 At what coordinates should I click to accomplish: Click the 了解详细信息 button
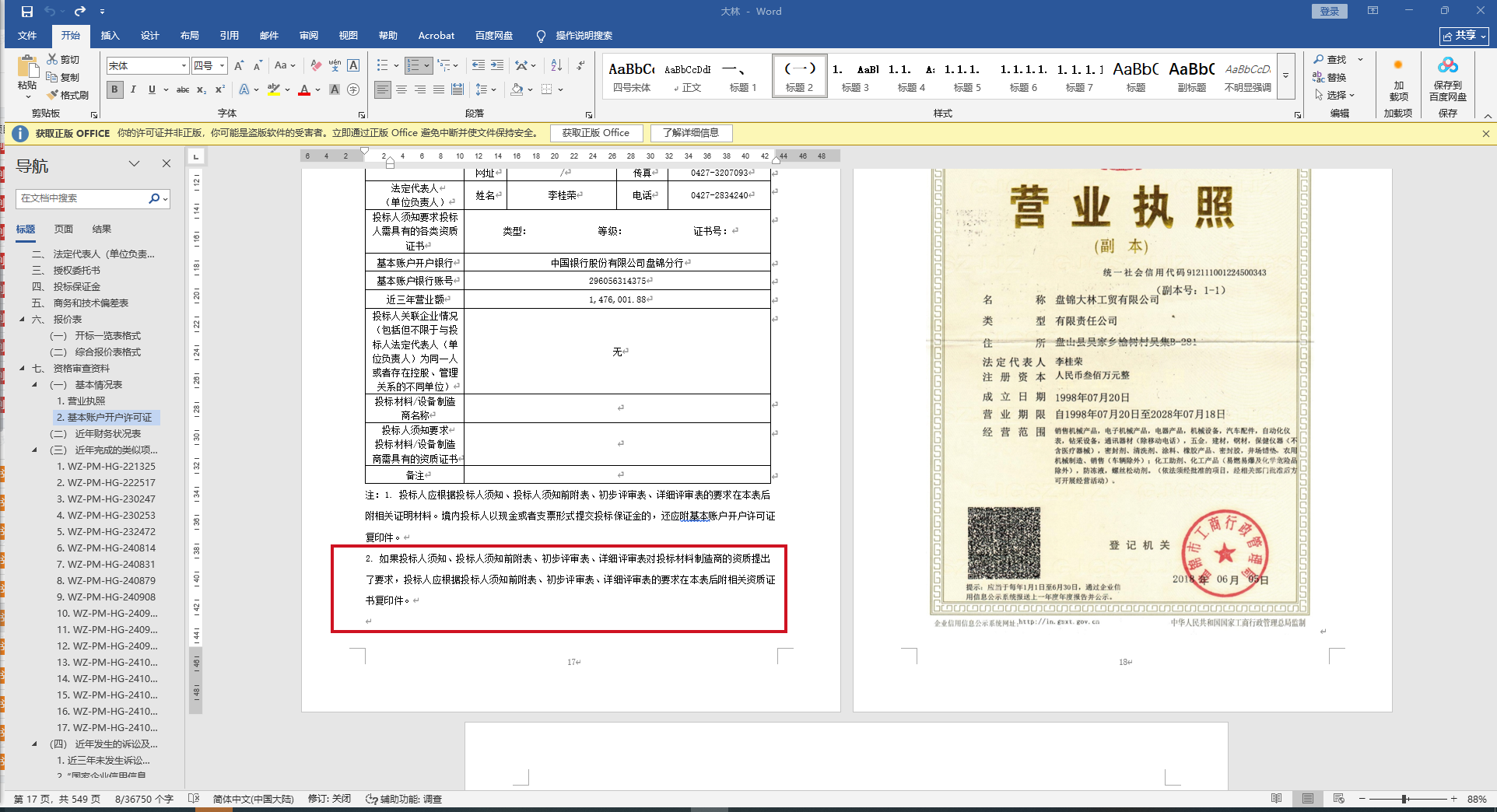pos(691,133)
